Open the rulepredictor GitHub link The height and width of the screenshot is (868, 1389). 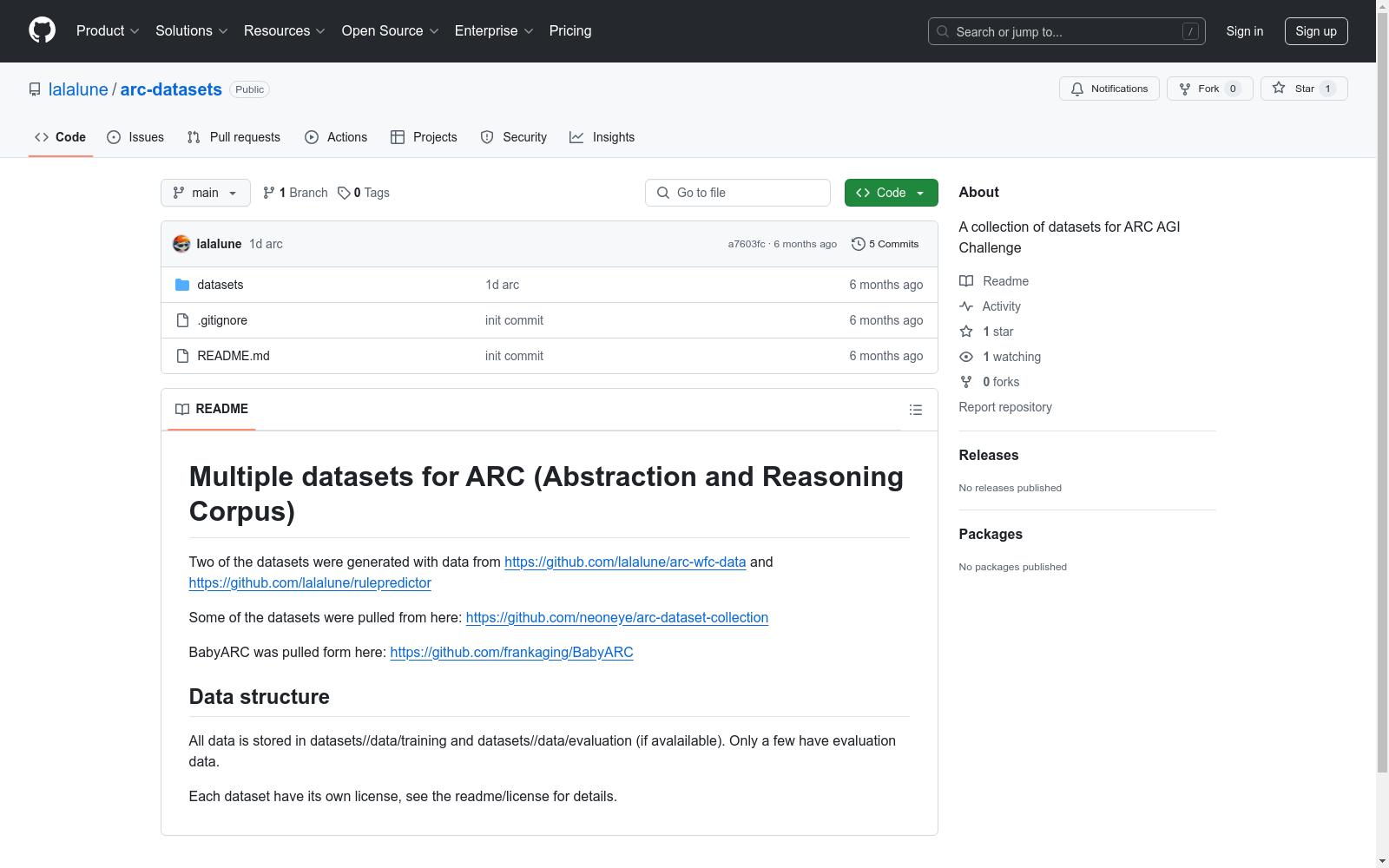click(x=310, y=582)
